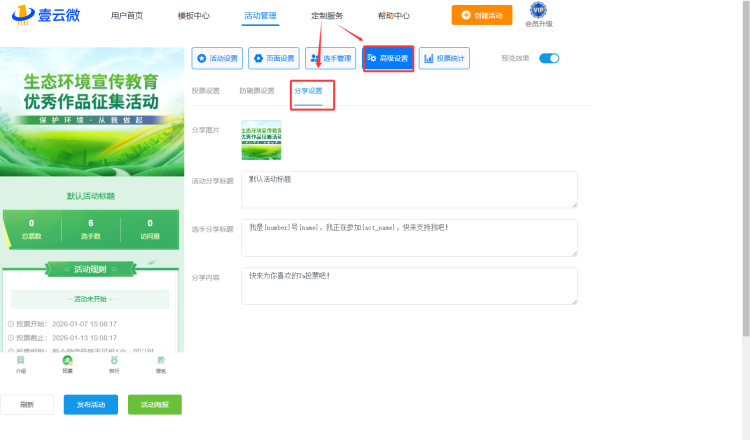
Task: Open 投票统计 chart button
Action: [x=444, y=59]
